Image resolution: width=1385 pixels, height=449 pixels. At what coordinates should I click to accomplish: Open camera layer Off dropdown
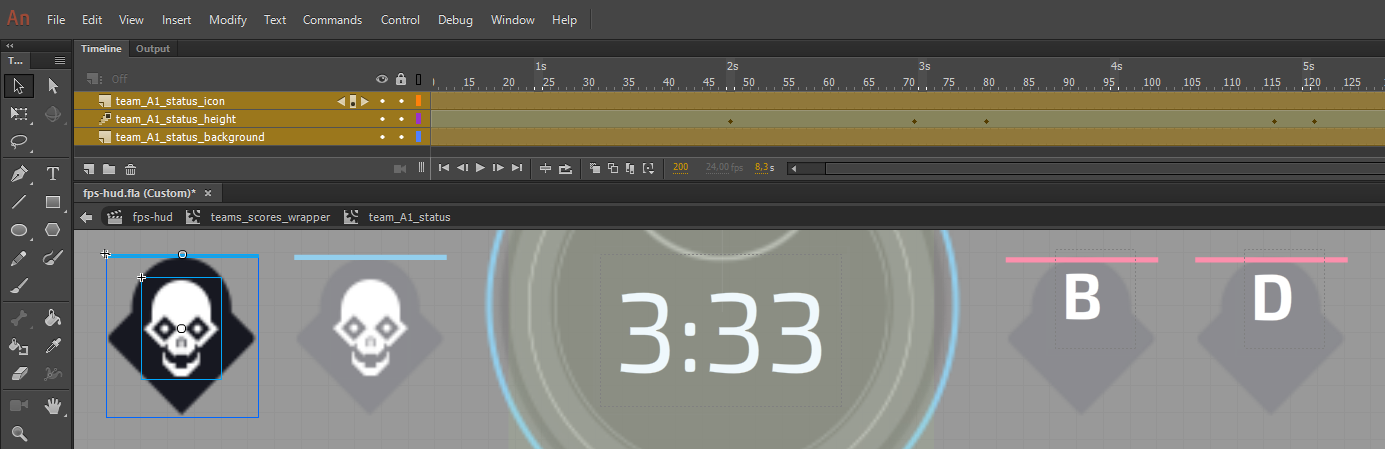pyautogui.click(x=118, y=79)
